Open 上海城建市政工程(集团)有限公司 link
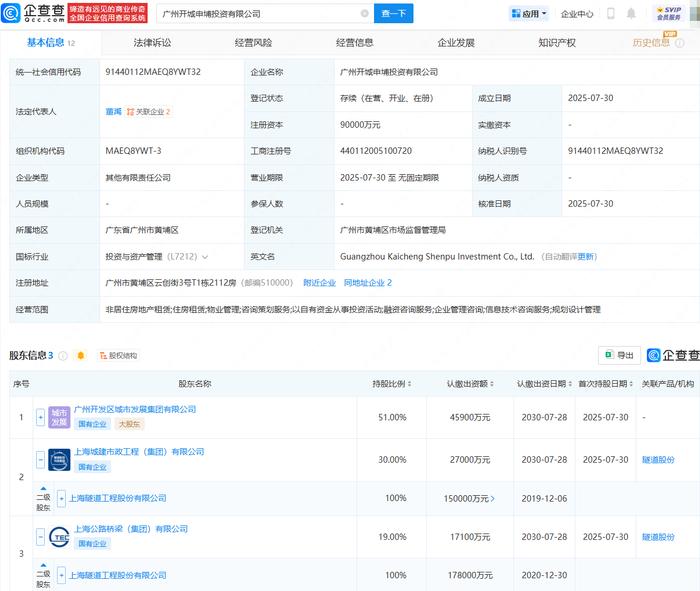Image resolution: width=700 pixels, height=591 pixels. click(139, 452)
